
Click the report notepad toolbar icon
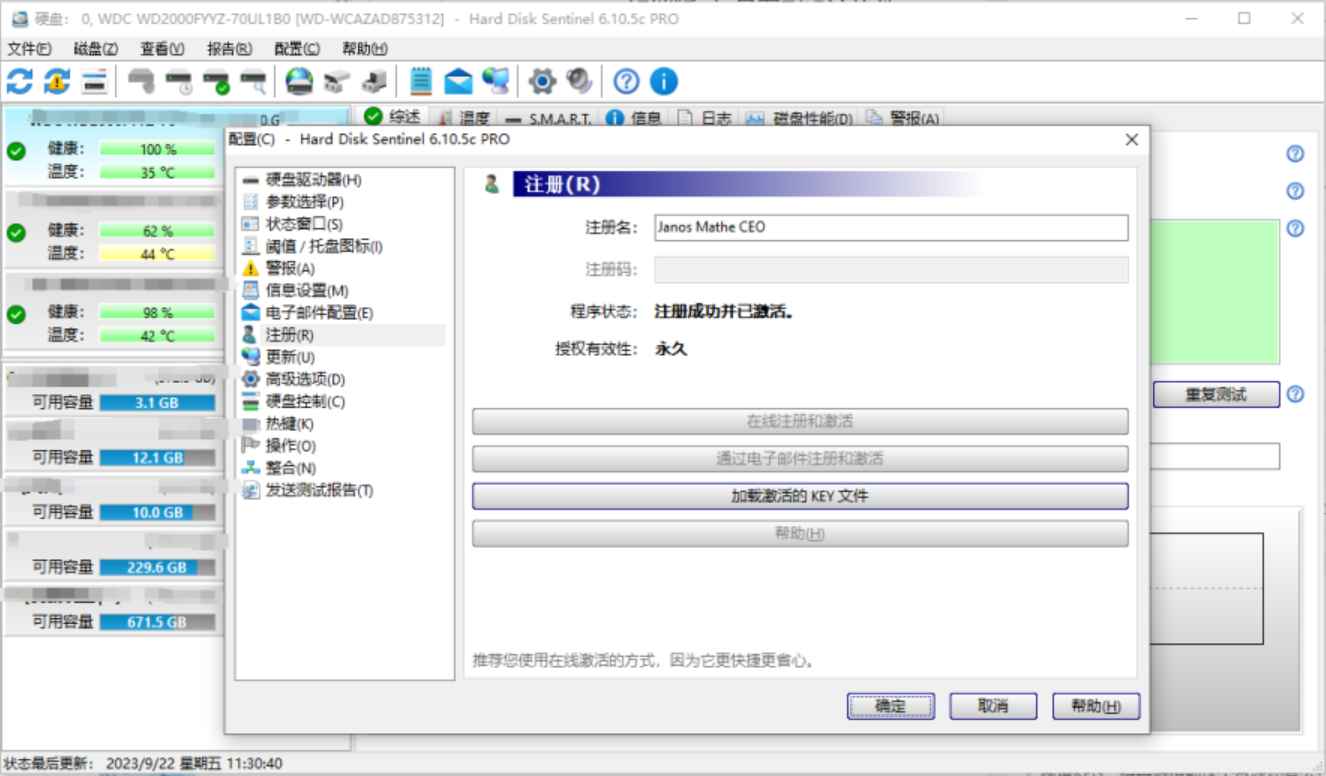423,82
